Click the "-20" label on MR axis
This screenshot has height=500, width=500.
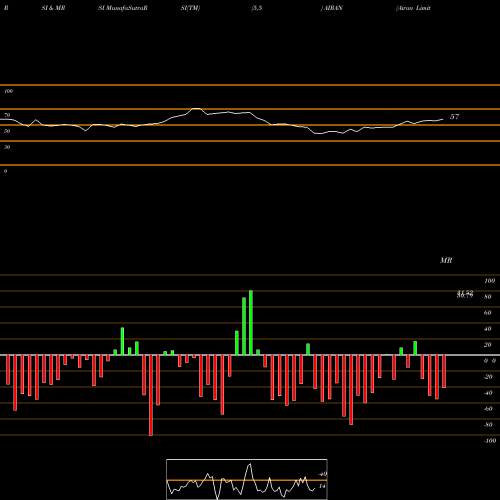488,377
